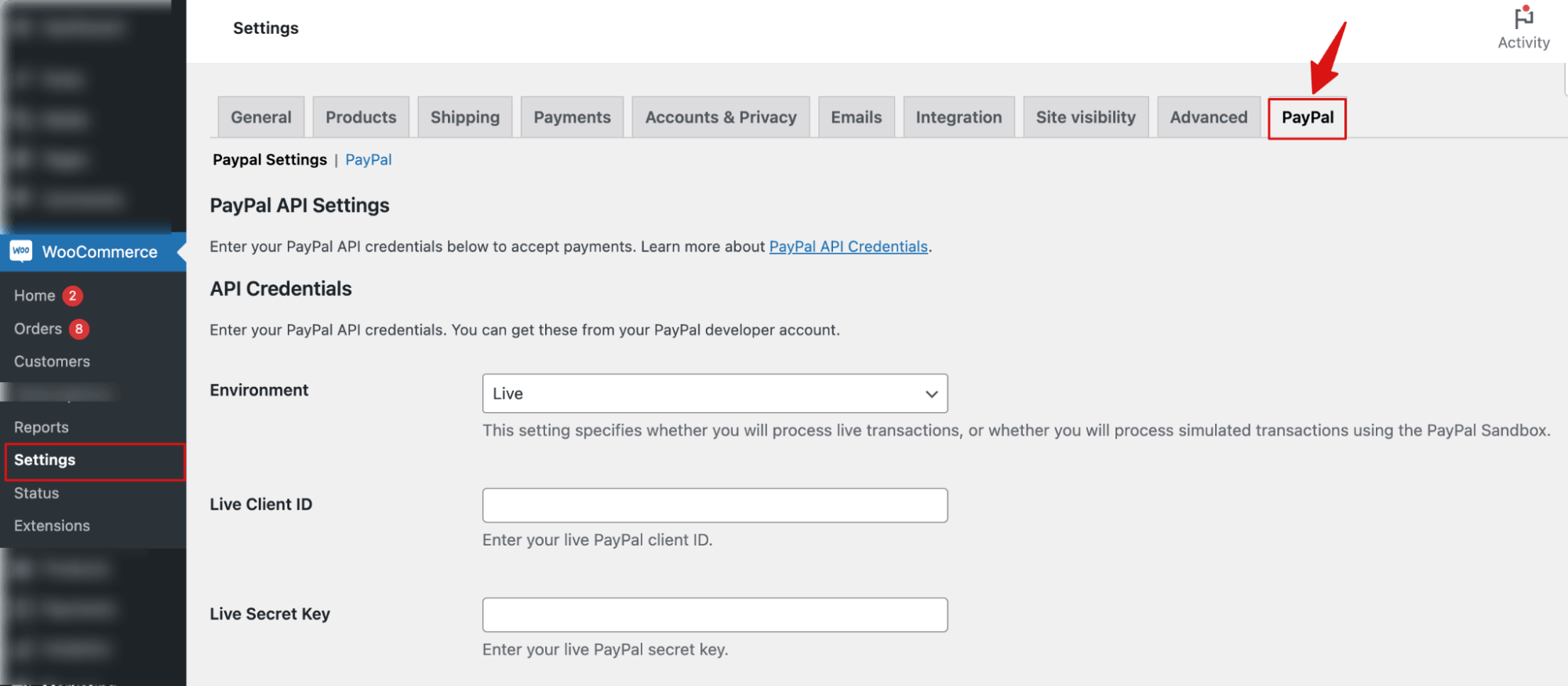Open the Extensions page
The image size is (1568, 686).
pyautogui.click(x=52, y=525)
